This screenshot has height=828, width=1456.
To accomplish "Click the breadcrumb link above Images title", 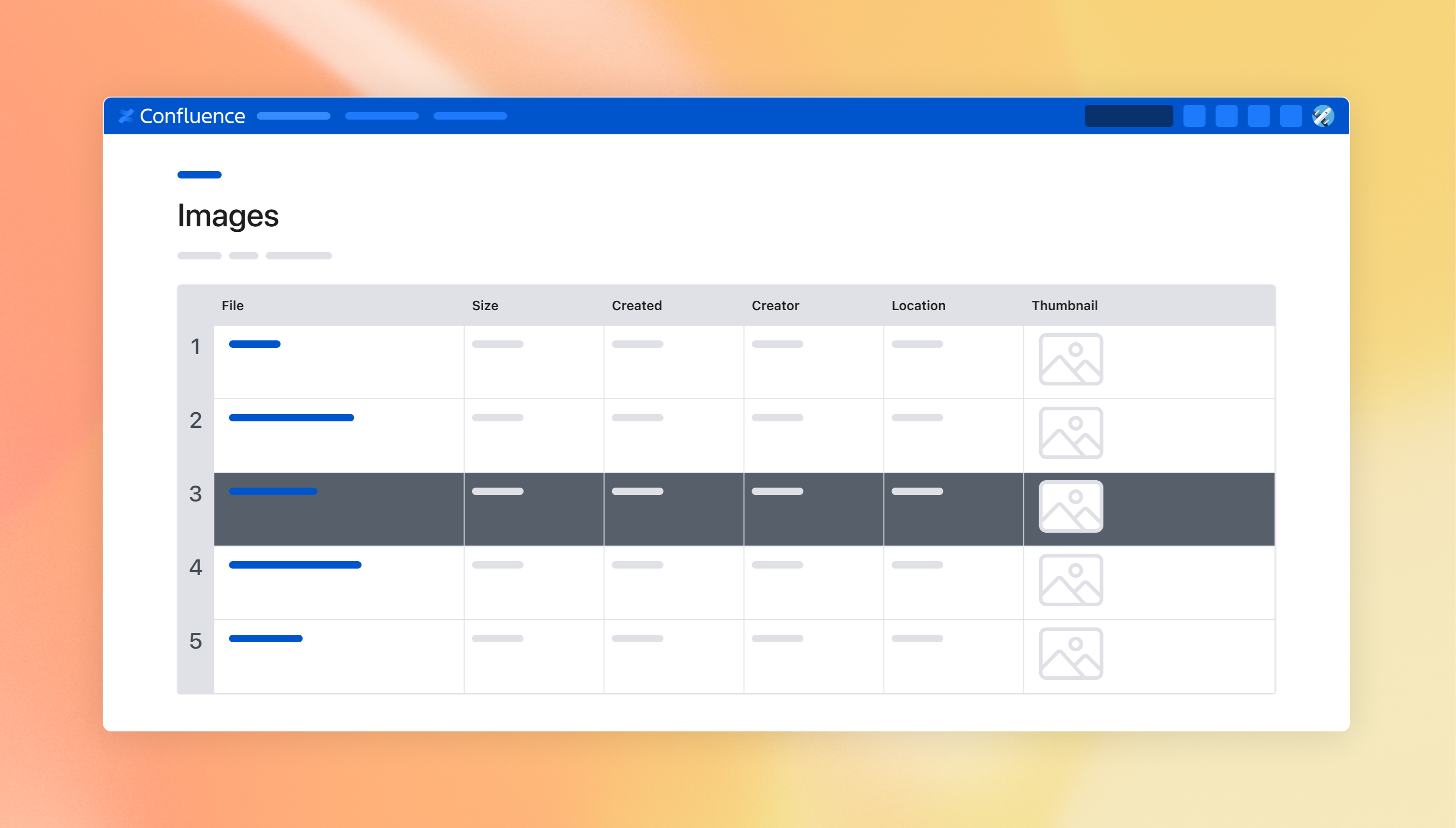I will (199, 175).
